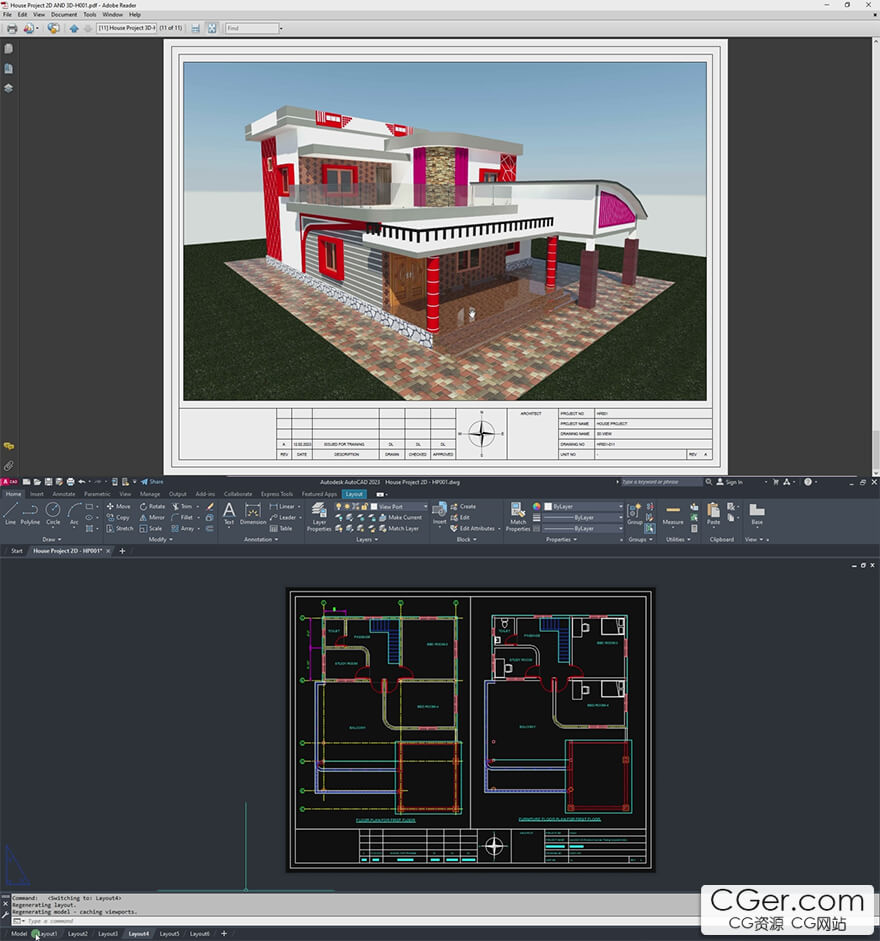The width and height of the screenshot is (880, 941).
Task: Switch to the Annotate ribbon tab
Action: pyautogui.click(x=64, y=494)
